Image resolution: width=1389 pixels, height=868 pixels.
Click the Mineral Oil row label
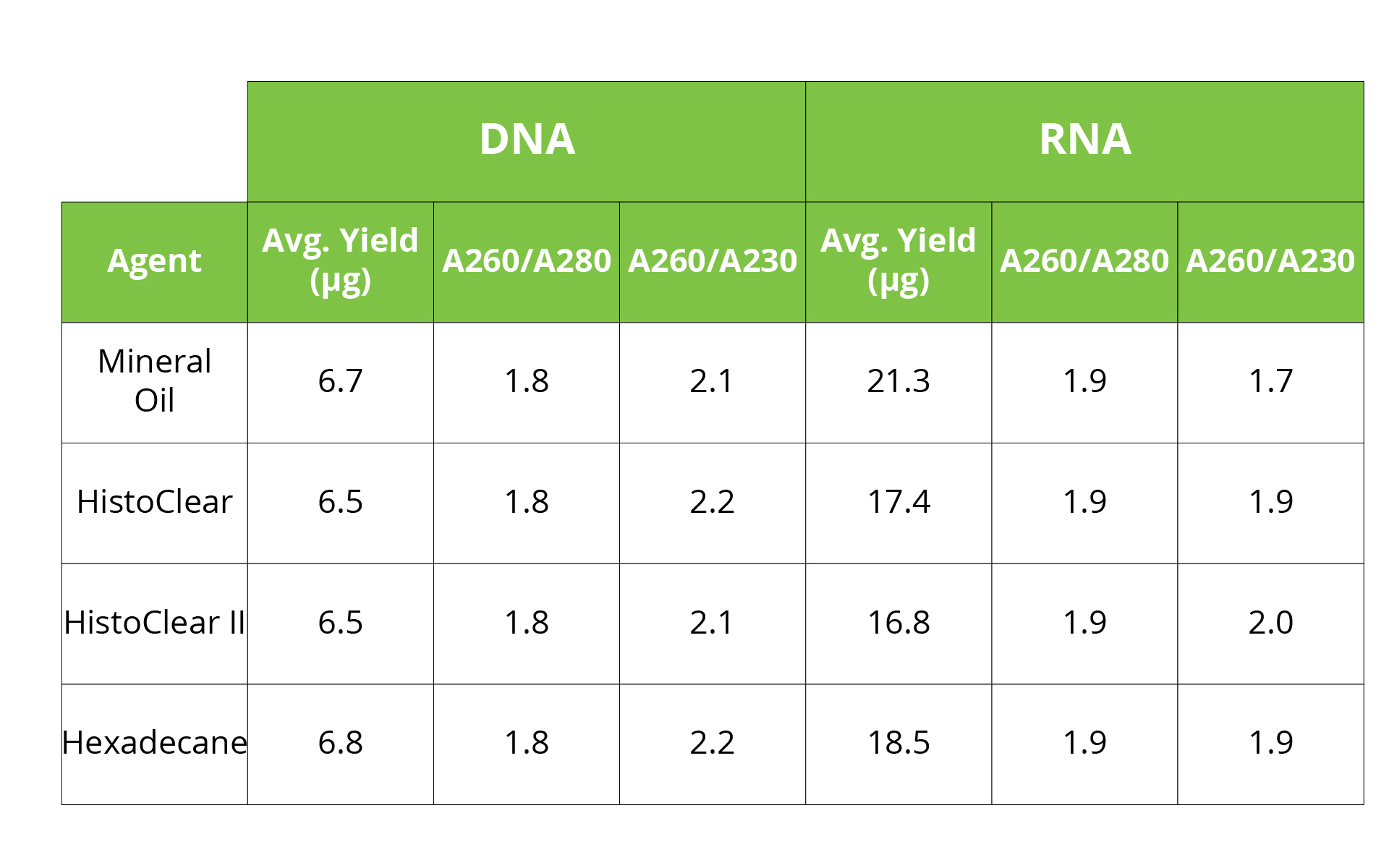tap(154, 381)
